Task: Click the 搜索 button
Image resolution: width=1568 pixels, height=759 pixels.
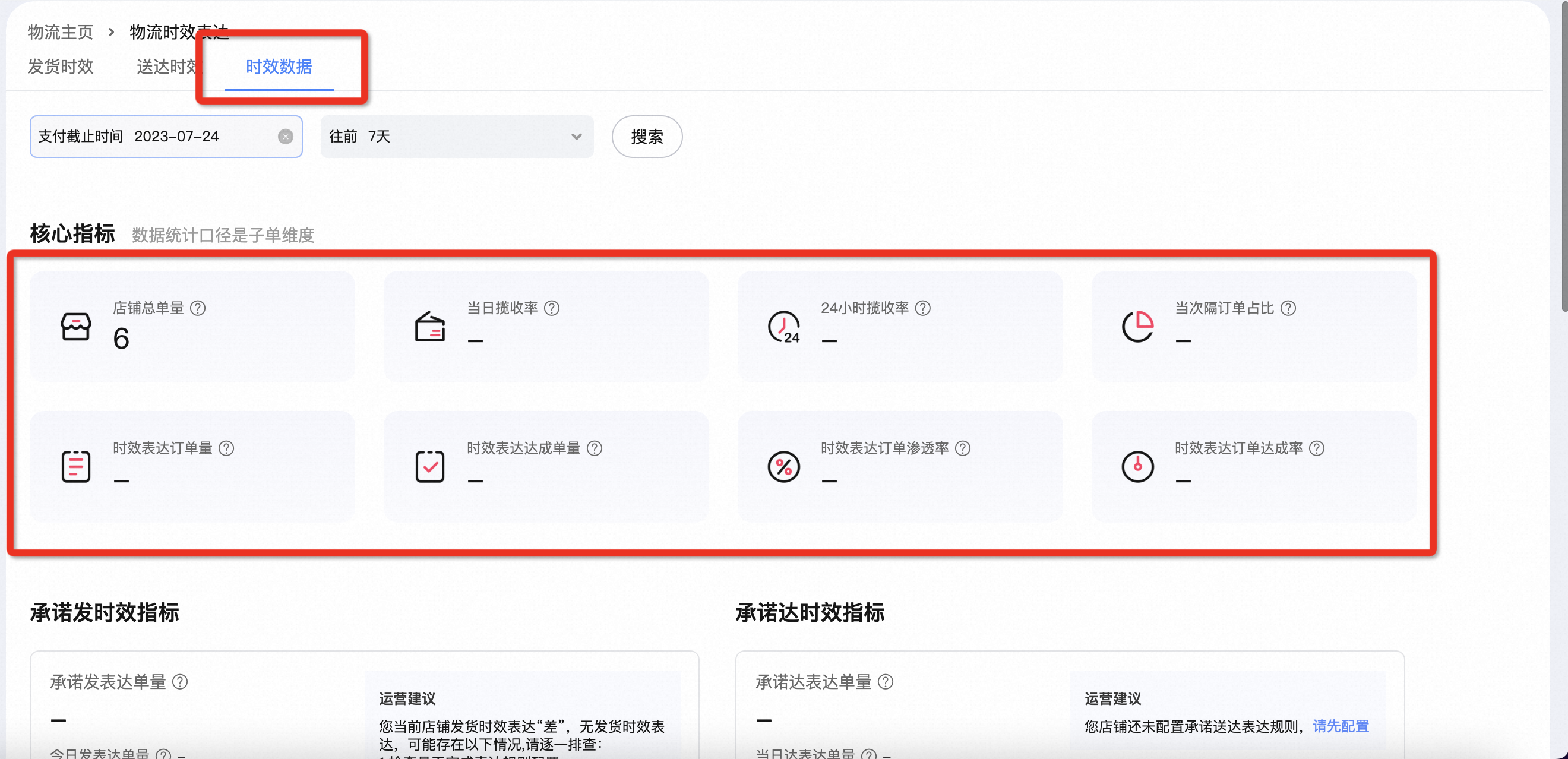Action: click(646, 137)
